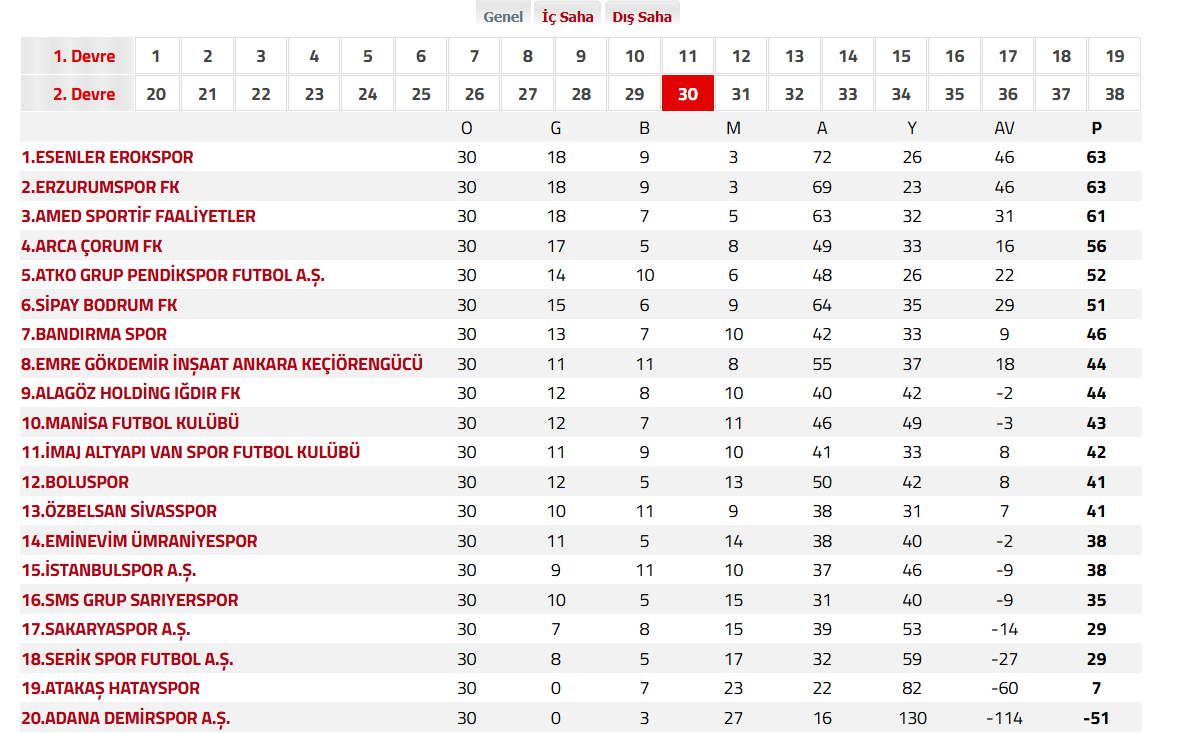Viewport: 1178px width, 733px height.
Task: Select the Dış Saha tab
Action: 642,16
